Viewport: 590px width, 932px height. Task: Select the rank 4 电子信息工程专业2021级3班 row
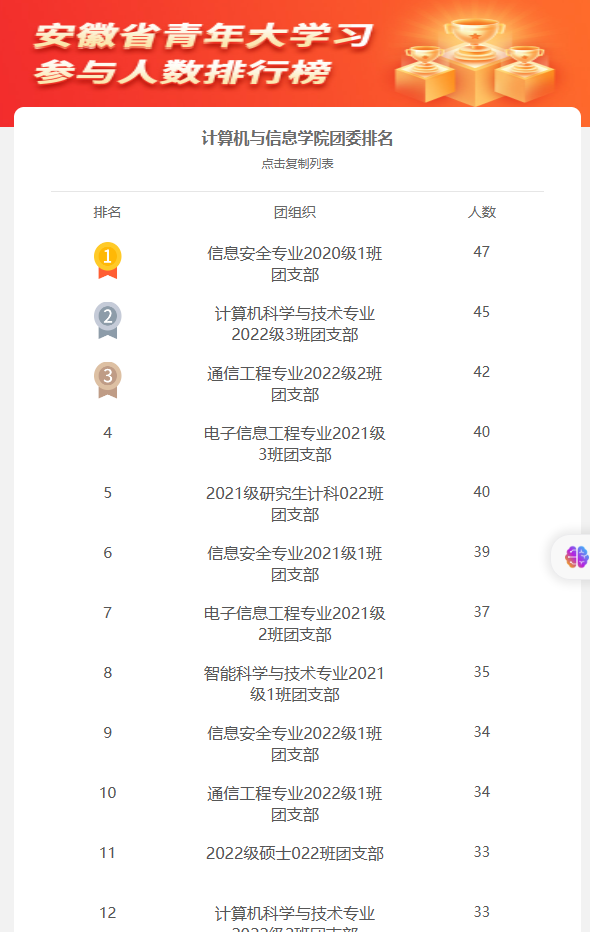[x=297, y=444]
